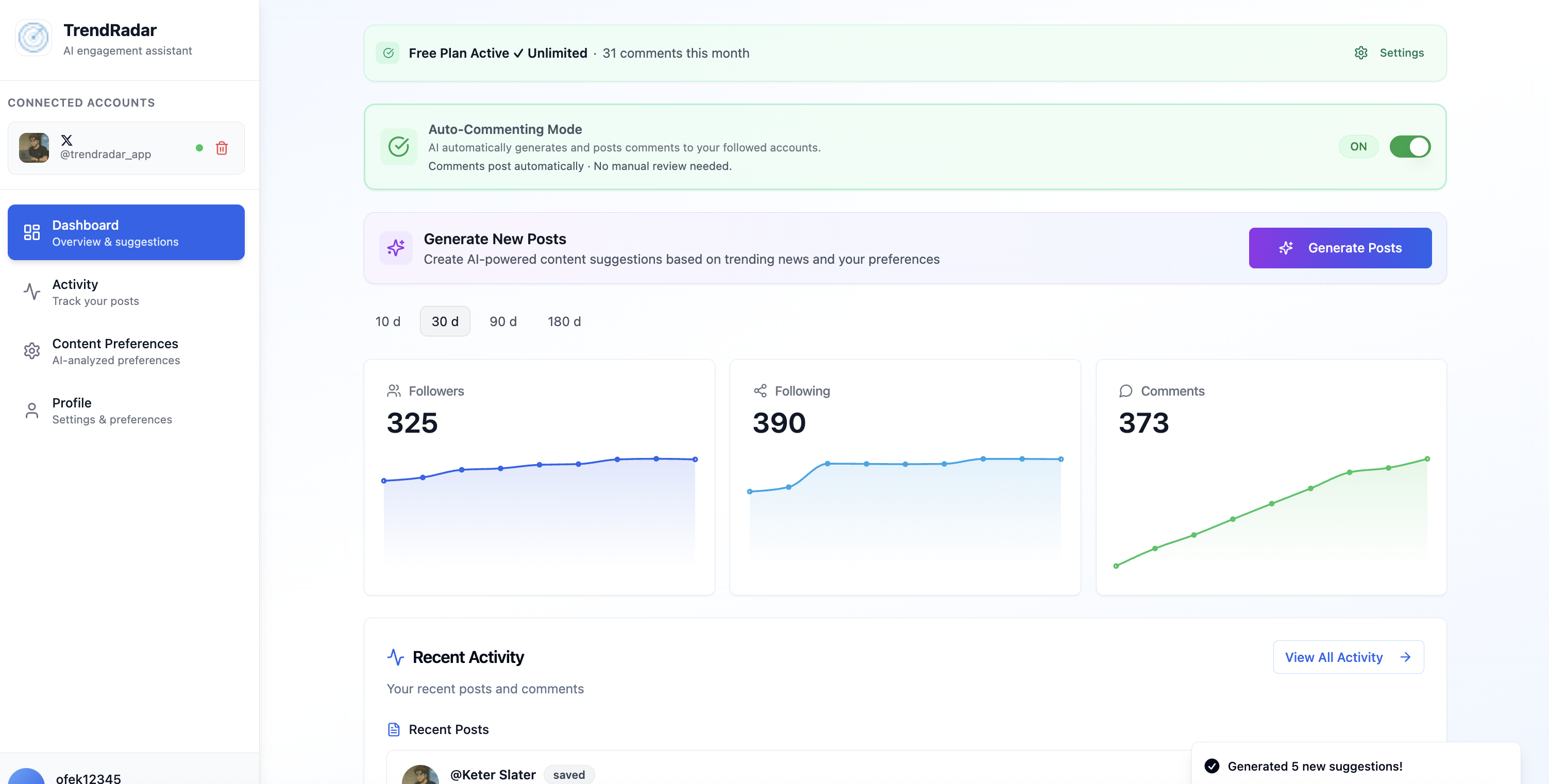Click the last data point on Comments chart
The width and height of the screenshot is (1549, 784).
pyautogui.click(x=1427, y=459)
